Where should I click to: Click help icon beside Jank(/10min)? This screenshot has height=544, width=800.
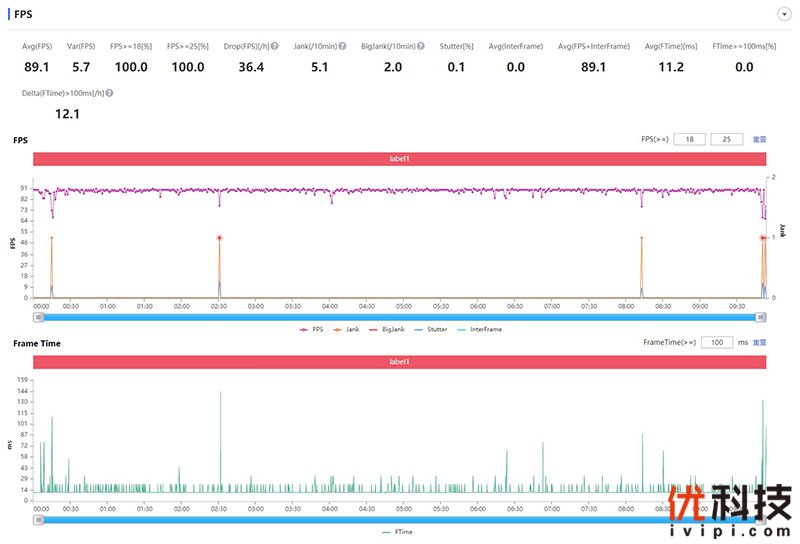343,46
